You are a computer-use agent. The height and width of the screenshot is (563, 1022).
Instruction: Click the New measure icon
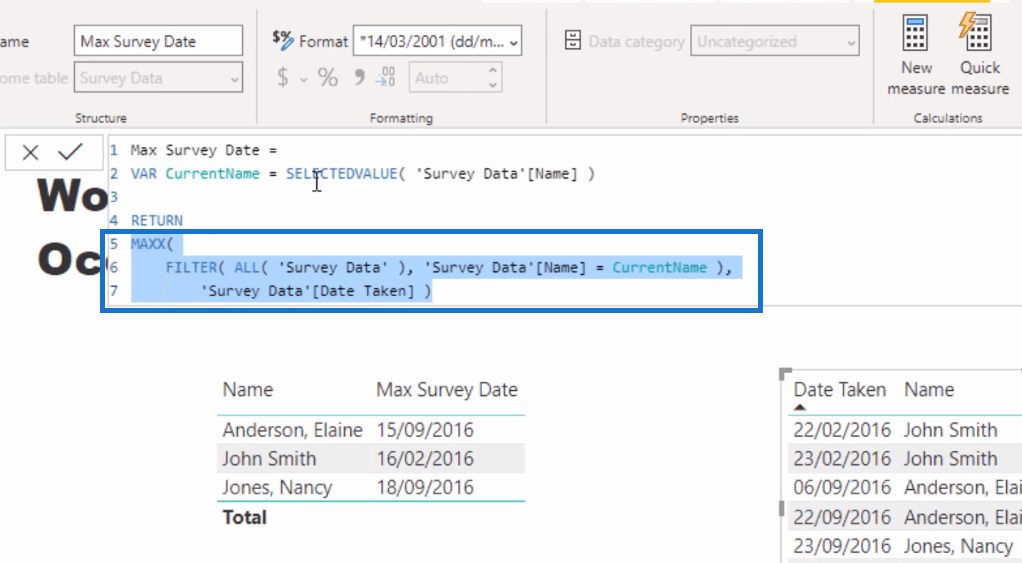click(x=915, y=33)
